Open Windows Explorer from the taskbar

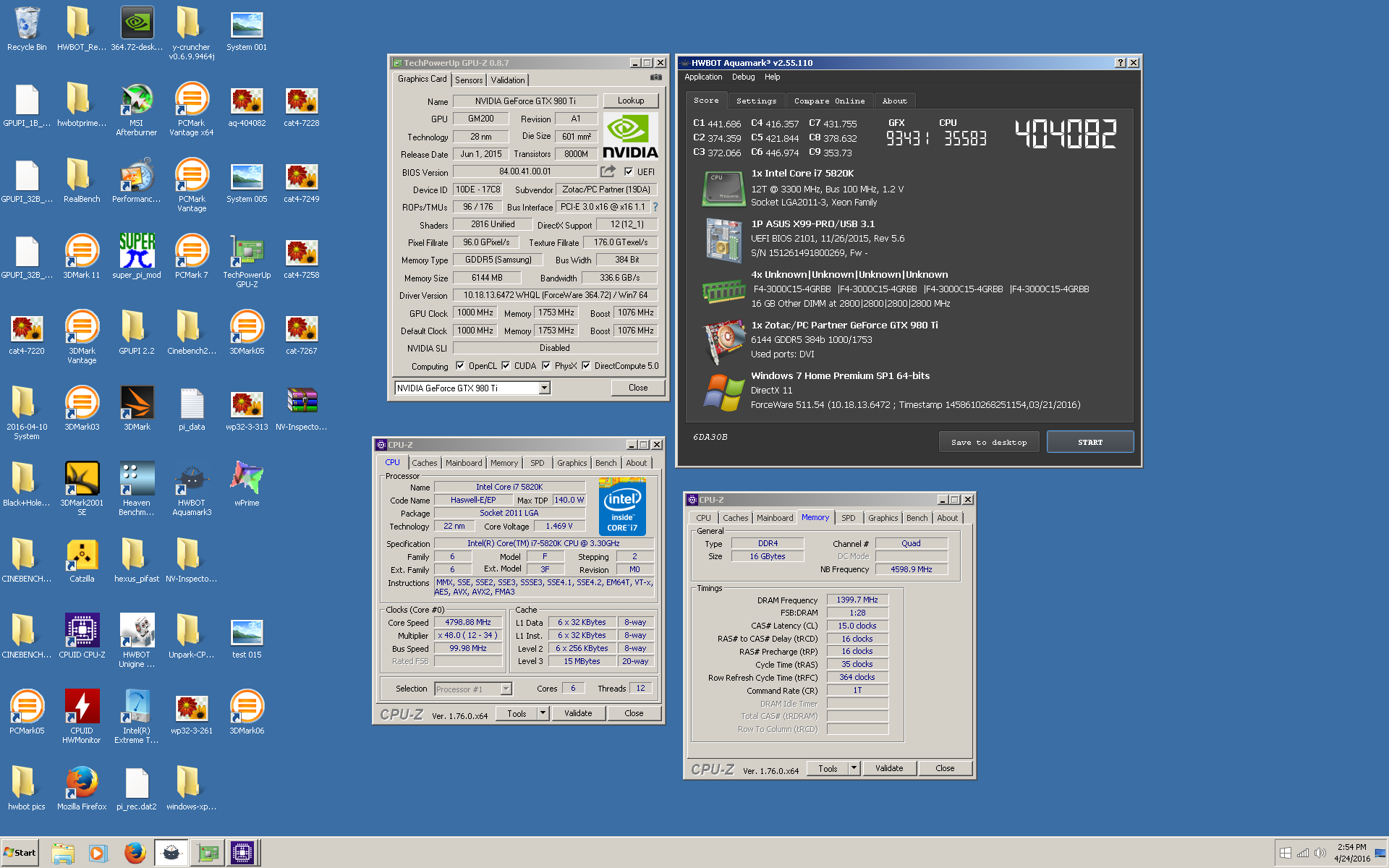pyautogui.click(x=64, y=853)
